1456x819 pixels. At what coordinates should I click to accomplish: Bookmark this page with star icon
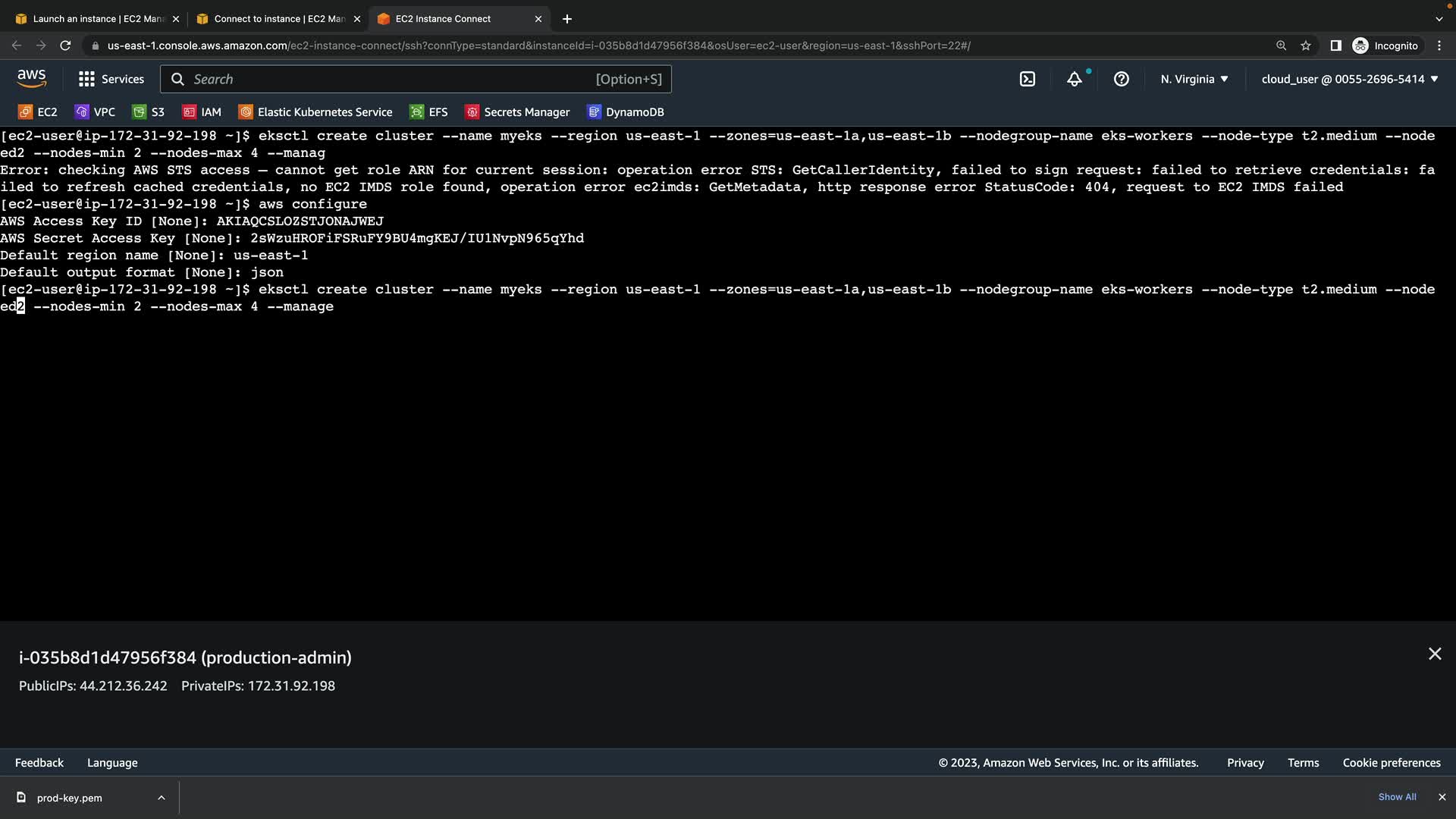pyautogui.click(x=1305, y=45)
